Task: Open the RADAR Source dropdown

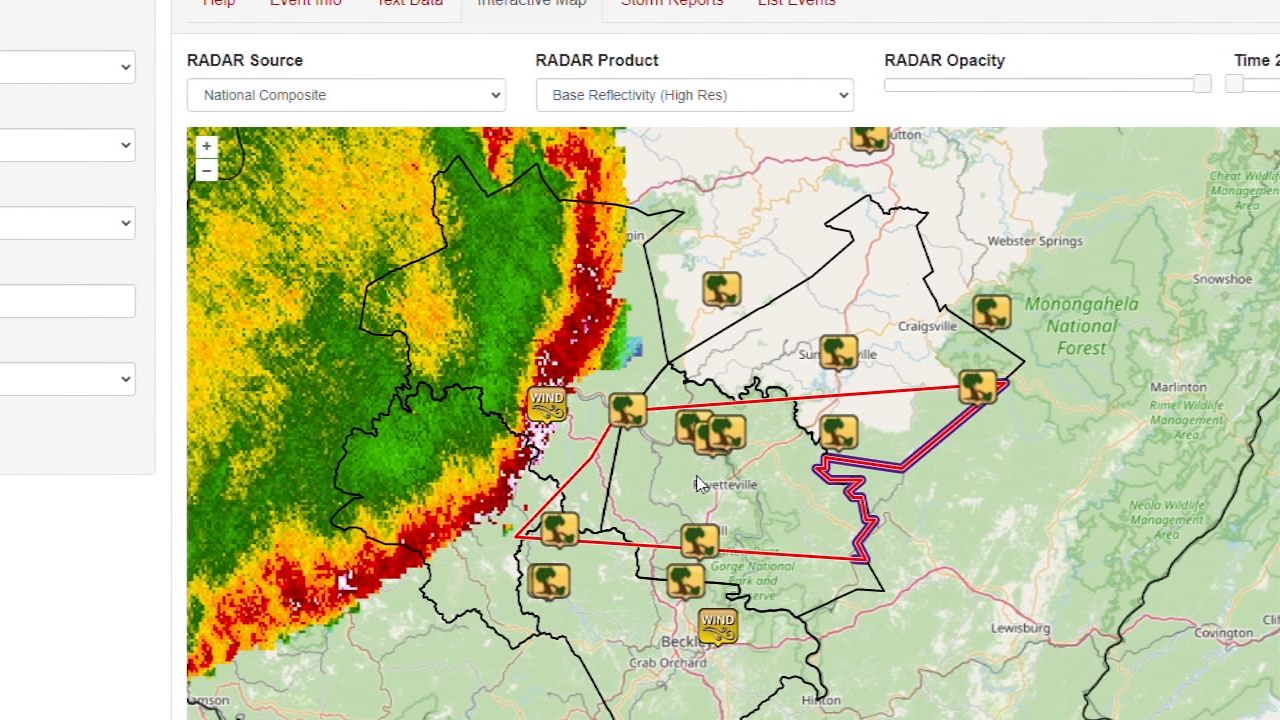Action: pos(346,94)
